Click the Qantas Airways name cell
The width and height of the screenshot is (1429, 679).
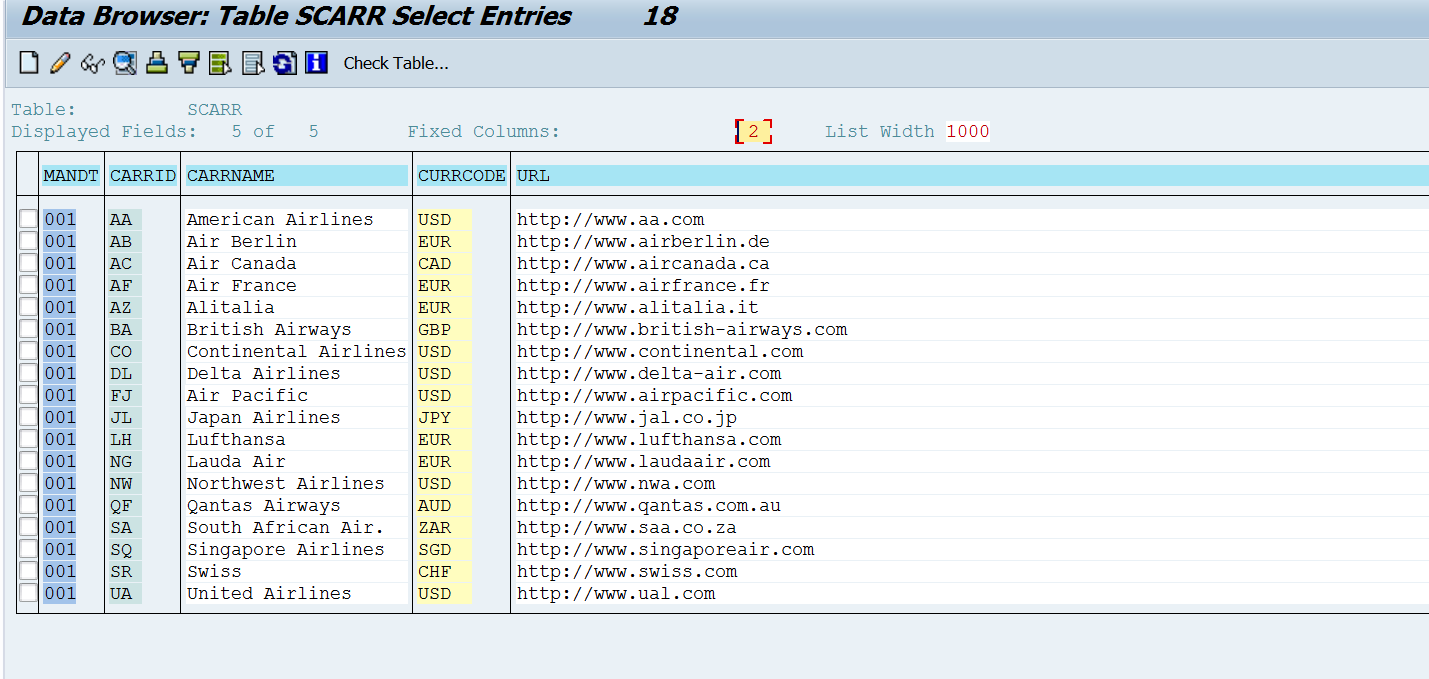[x=297, y=505]
